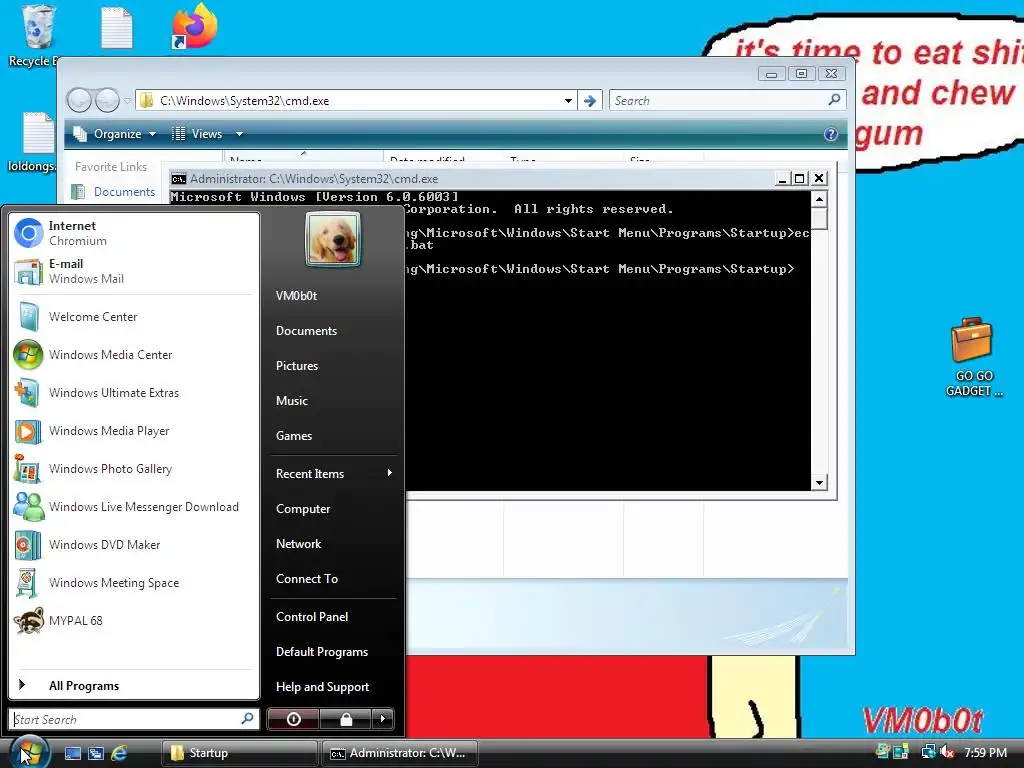Launch Windows Mail from E-mail entry
This screenshot has width=1024, height=768.
pos(134,271)
